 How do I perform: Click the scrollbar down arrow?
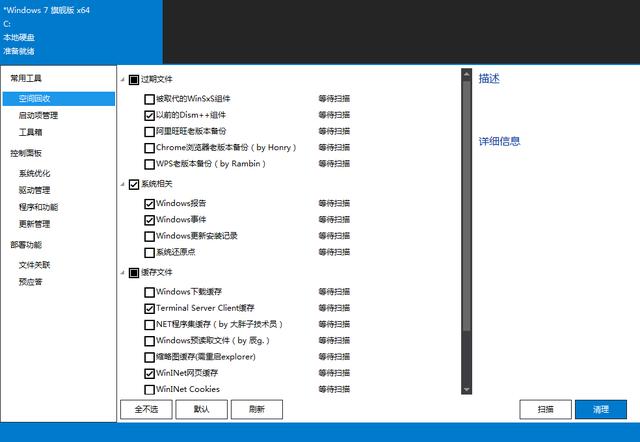467,389
